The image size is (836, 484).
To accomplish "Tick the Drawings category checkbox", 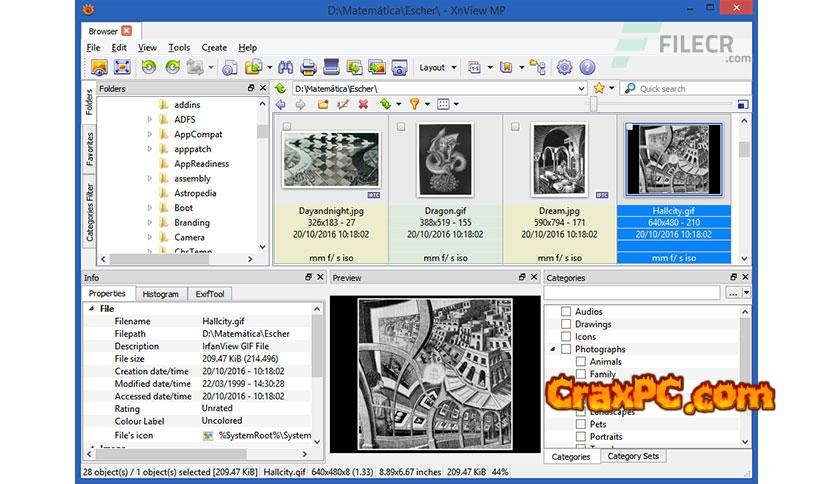I will (x=566, y=325).
